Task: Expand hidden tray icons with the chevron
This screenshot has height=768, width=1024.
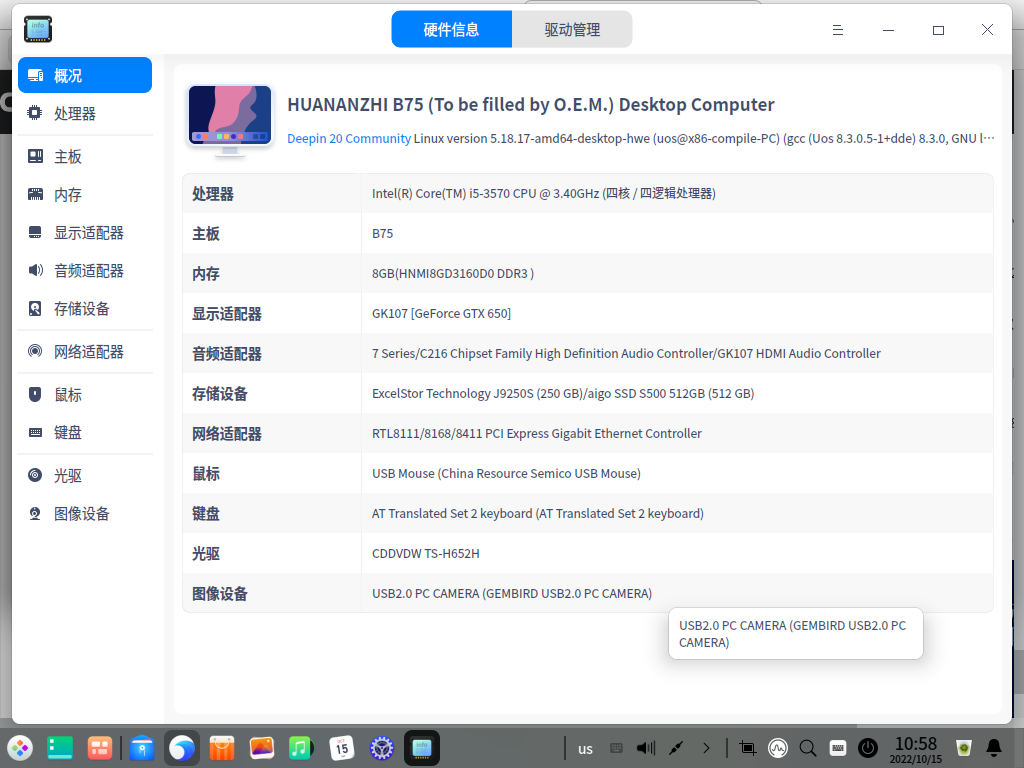Action: [706, 747]
